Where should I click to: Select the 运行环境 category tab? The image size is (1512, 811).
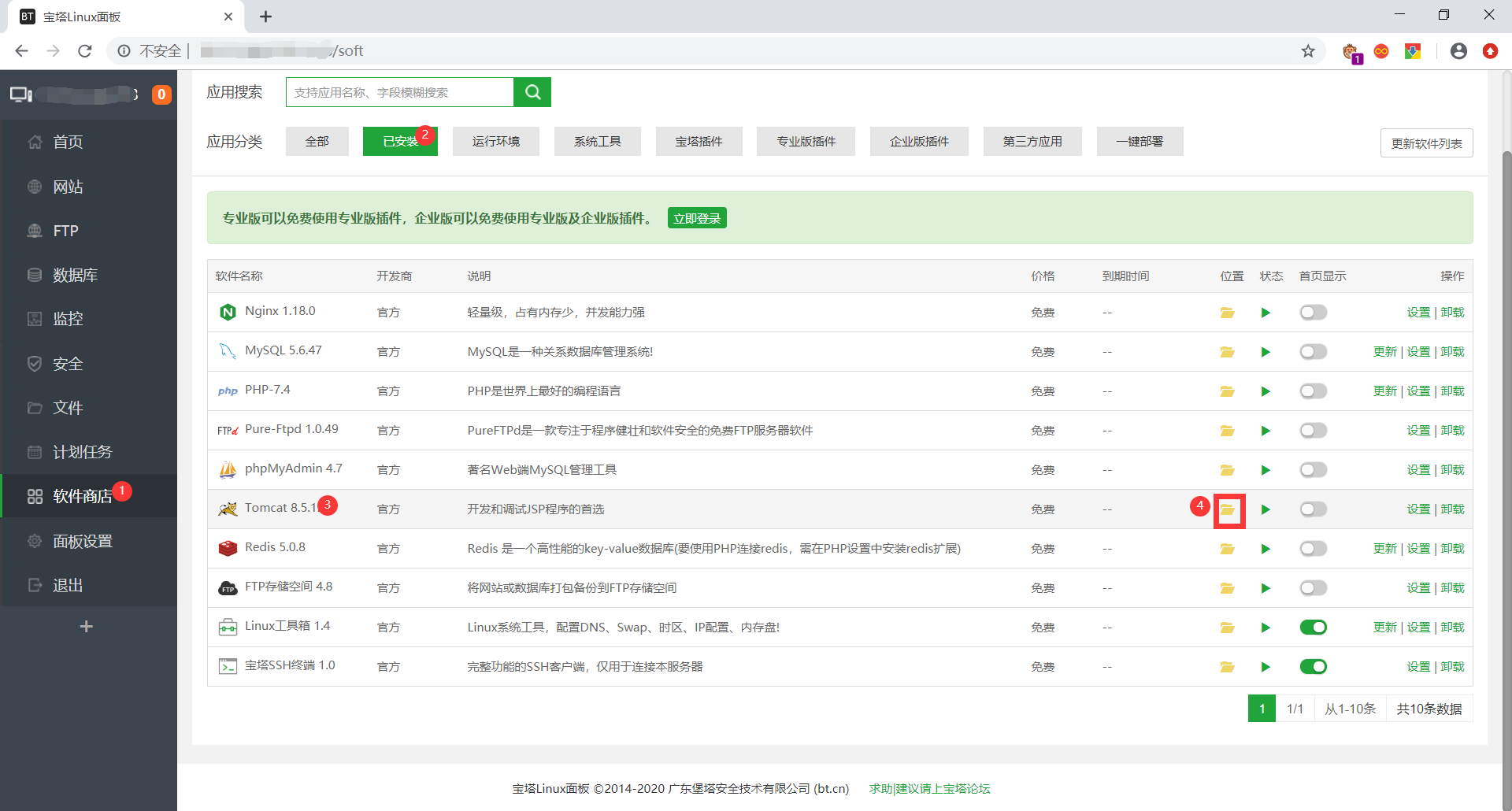pyautogui.click(x=496, y=142)
